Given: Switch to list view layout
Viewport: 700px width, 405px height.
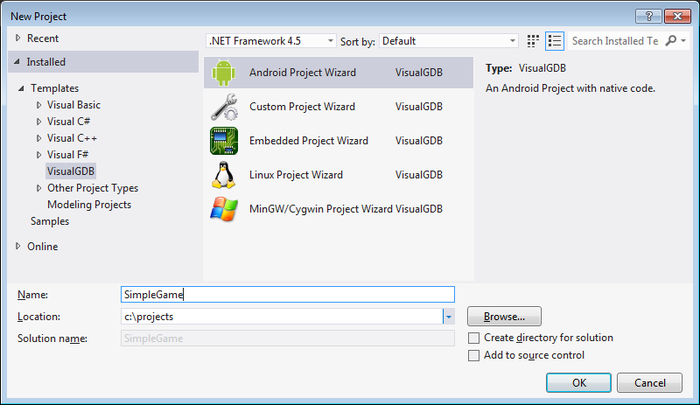Looking at the screenshot, I should (555, 41).
